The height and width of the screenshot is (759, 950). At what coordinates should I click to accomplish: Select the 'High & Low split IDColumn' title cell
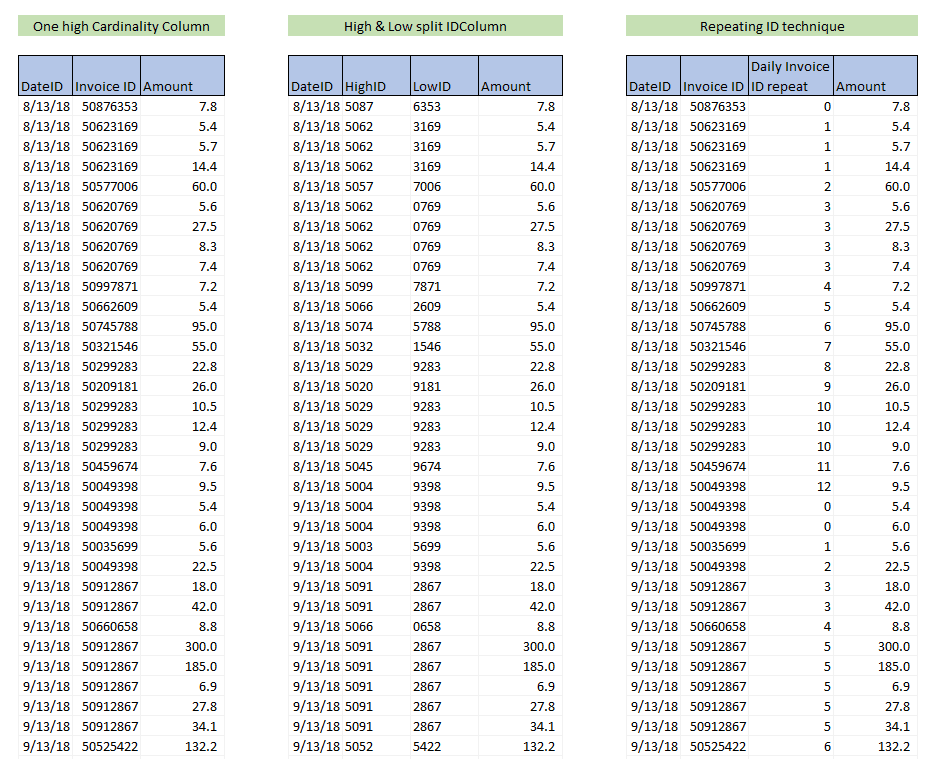tap(425, 26)
